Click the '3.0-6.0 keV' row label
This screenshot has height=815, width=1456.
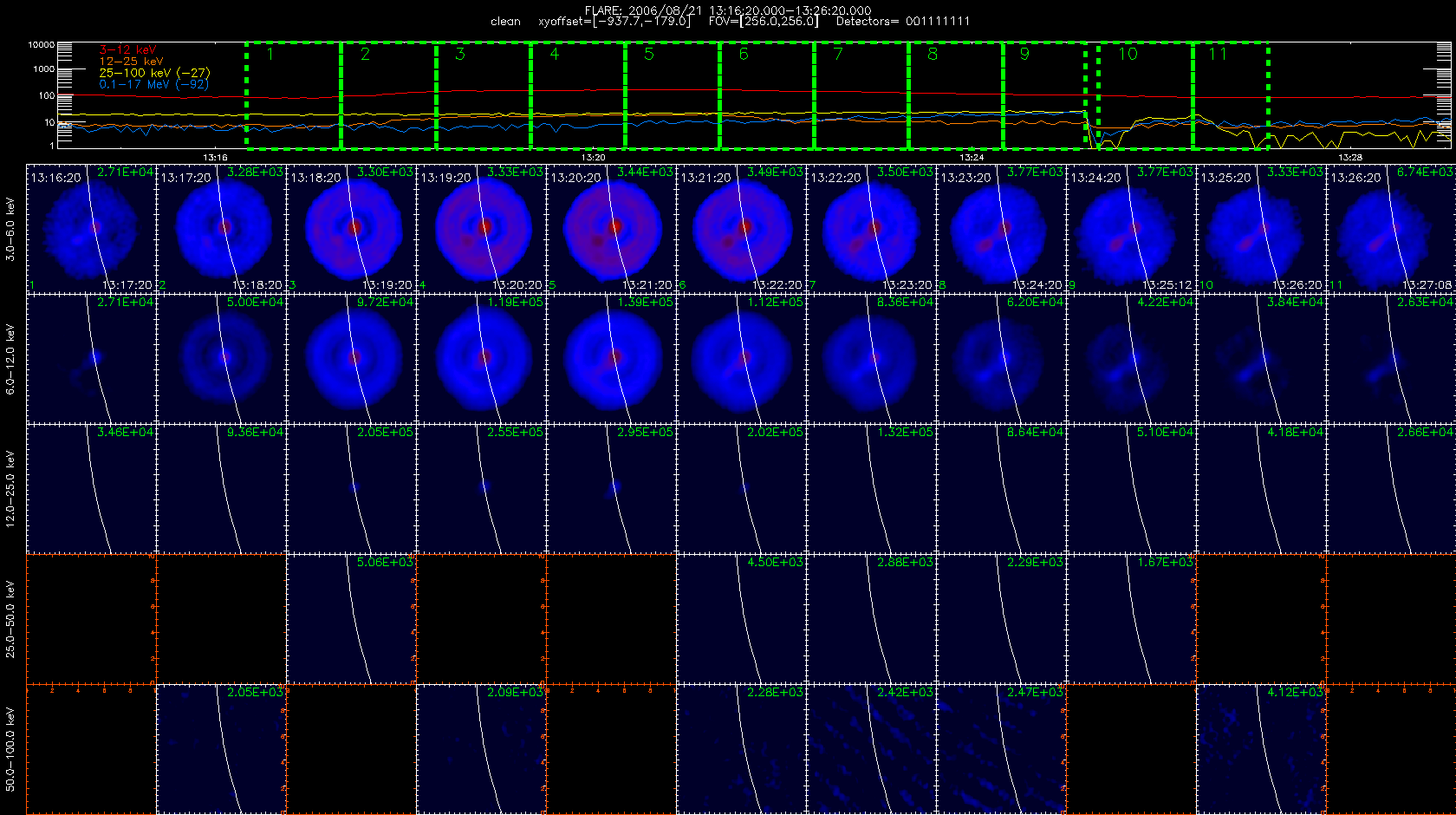point(10,229)
